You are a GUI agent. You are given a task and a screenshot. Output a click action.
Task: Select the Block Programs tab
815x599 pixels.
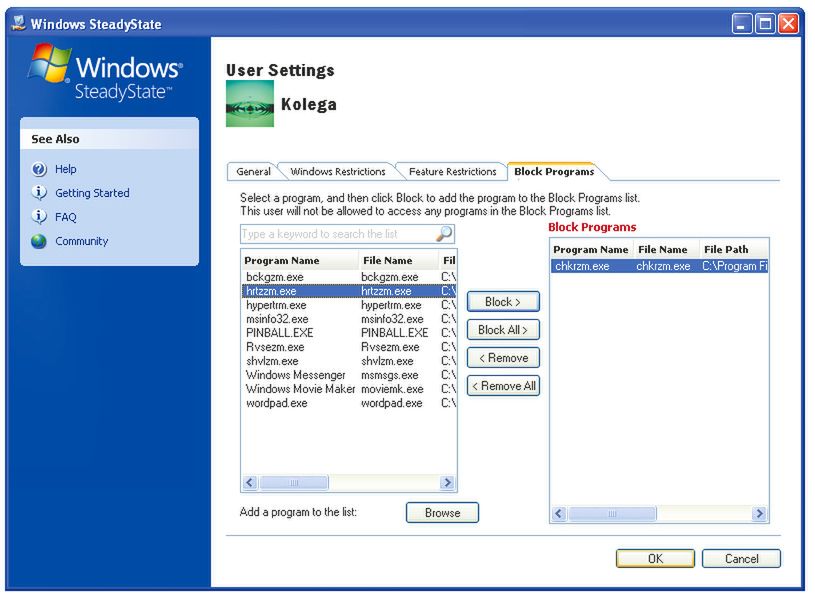pyautogui.click(x=554, y=171)
